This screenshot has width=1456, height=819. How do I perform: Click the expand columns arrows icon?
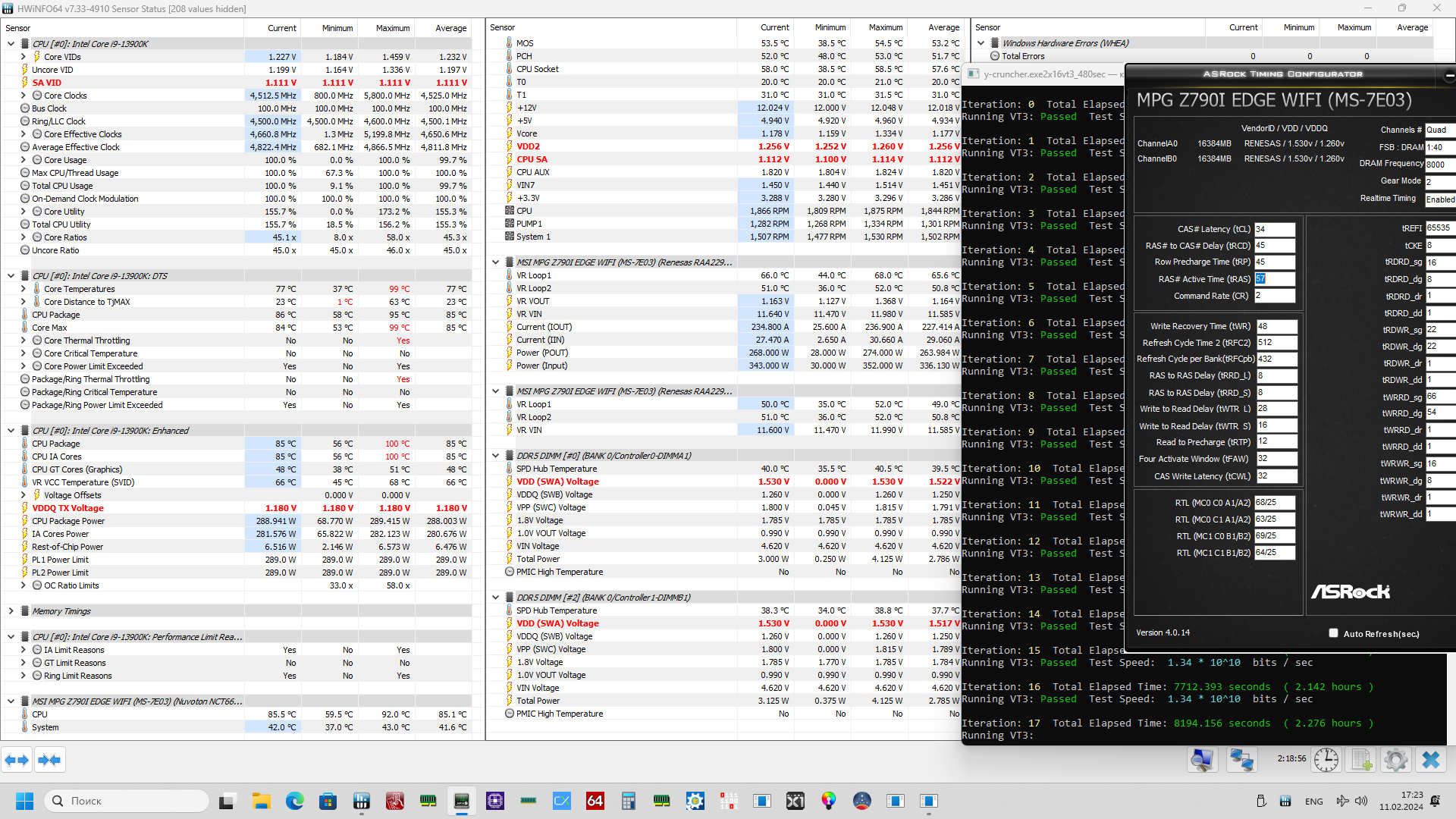pyautogui.click(x=17, y=760)
